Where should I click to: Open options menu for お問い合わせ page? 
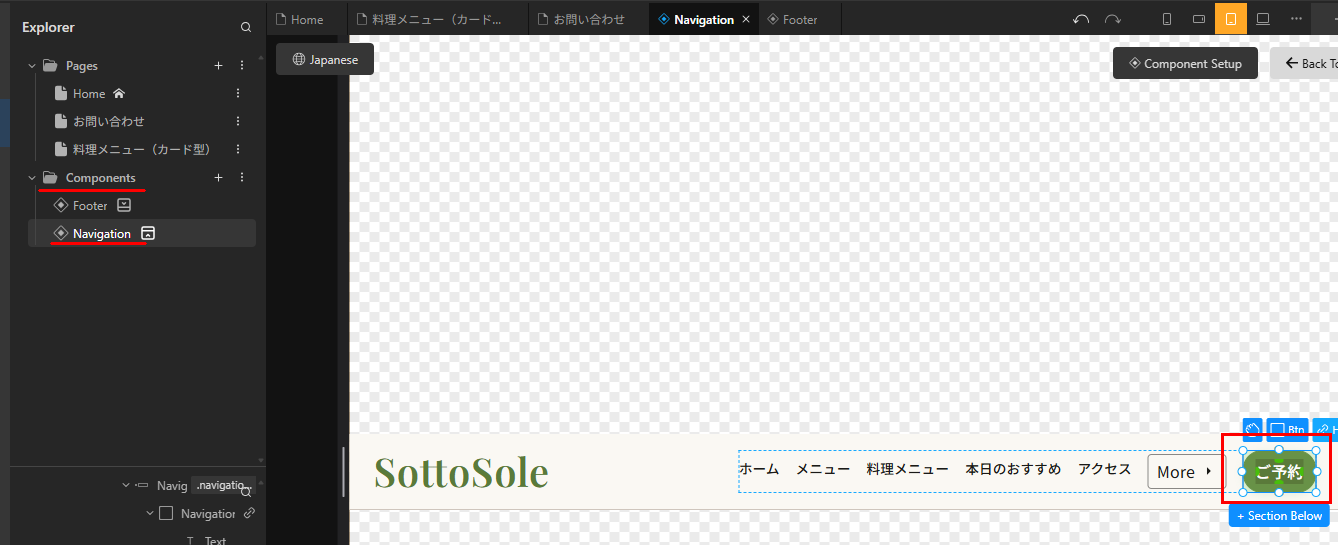[238, 121]
